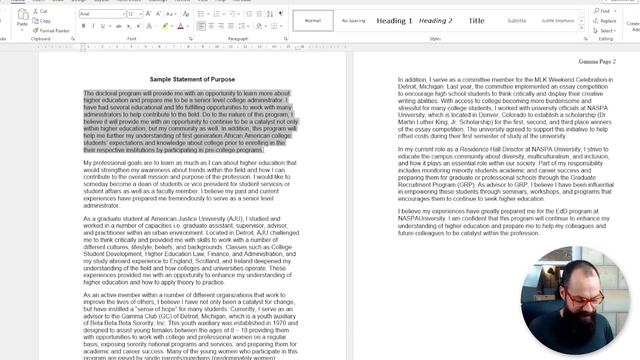Apply the Subtle Emphasis style

click(558, 20)
